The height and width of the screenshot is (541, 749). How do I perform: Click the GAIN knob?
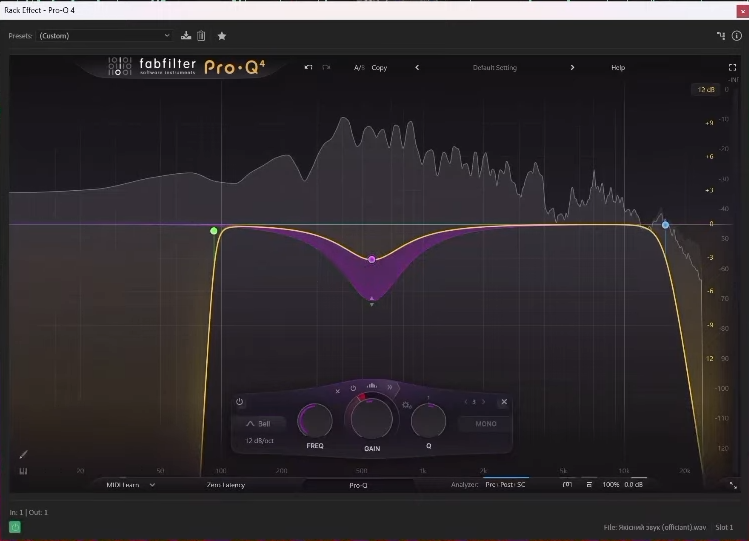point(372,419)
